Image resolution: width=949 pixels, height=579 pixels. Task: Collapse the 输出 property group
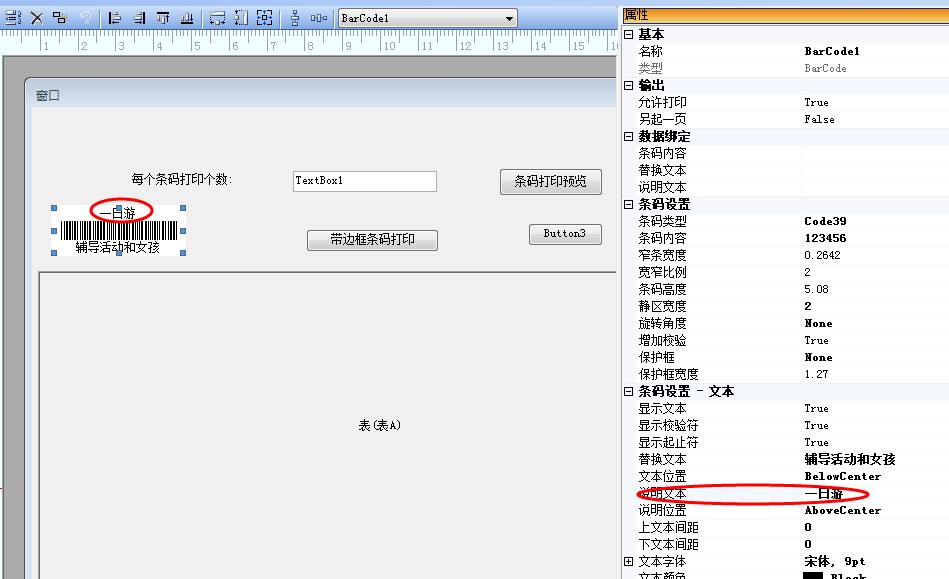click(x=628, y=85)
